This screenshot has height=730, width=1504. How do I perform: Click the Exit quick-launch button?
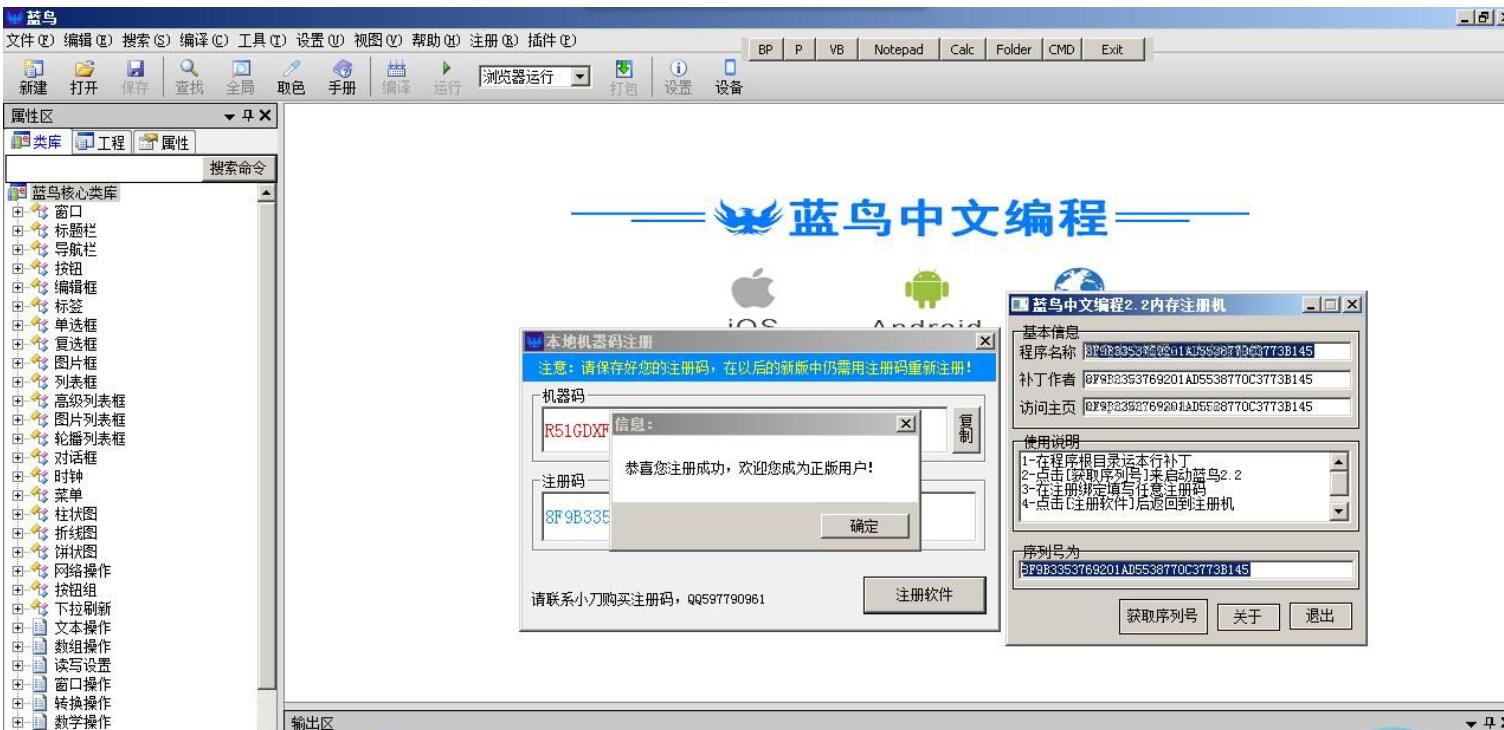(1111, 50)
